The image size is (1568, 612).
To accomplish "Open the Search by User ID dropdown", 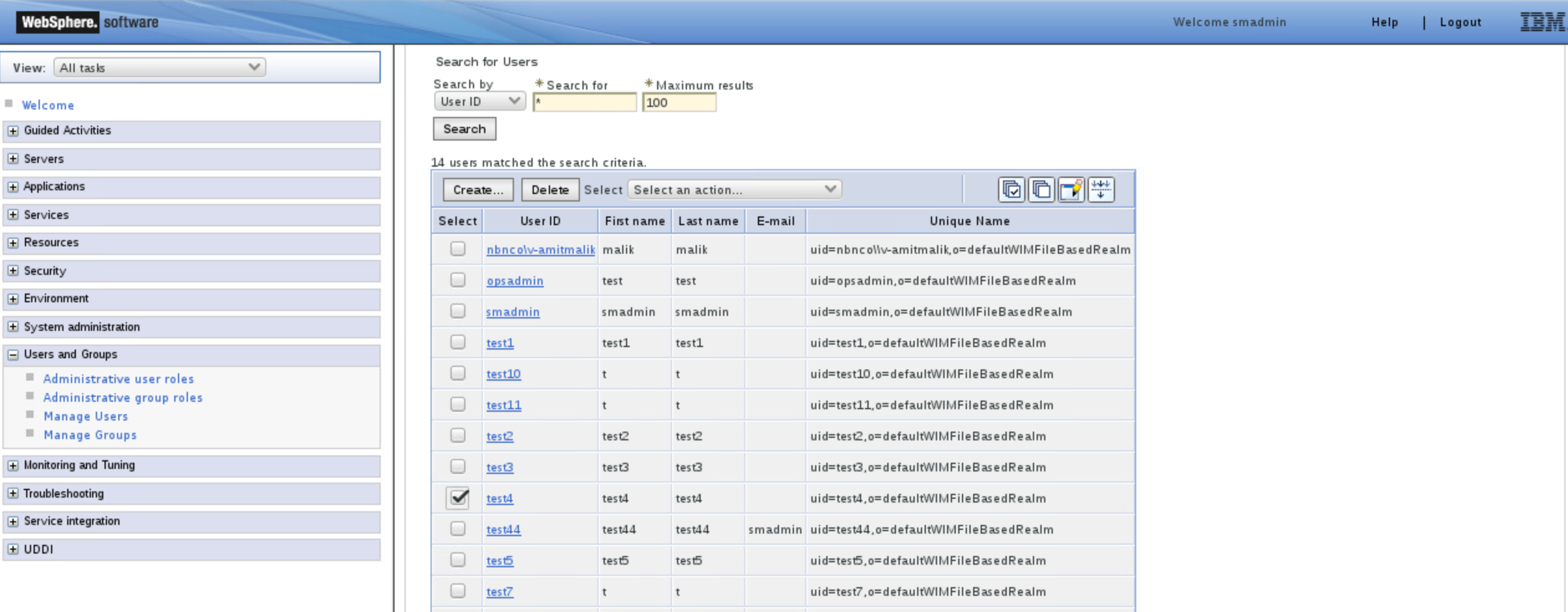I will 480,101.
